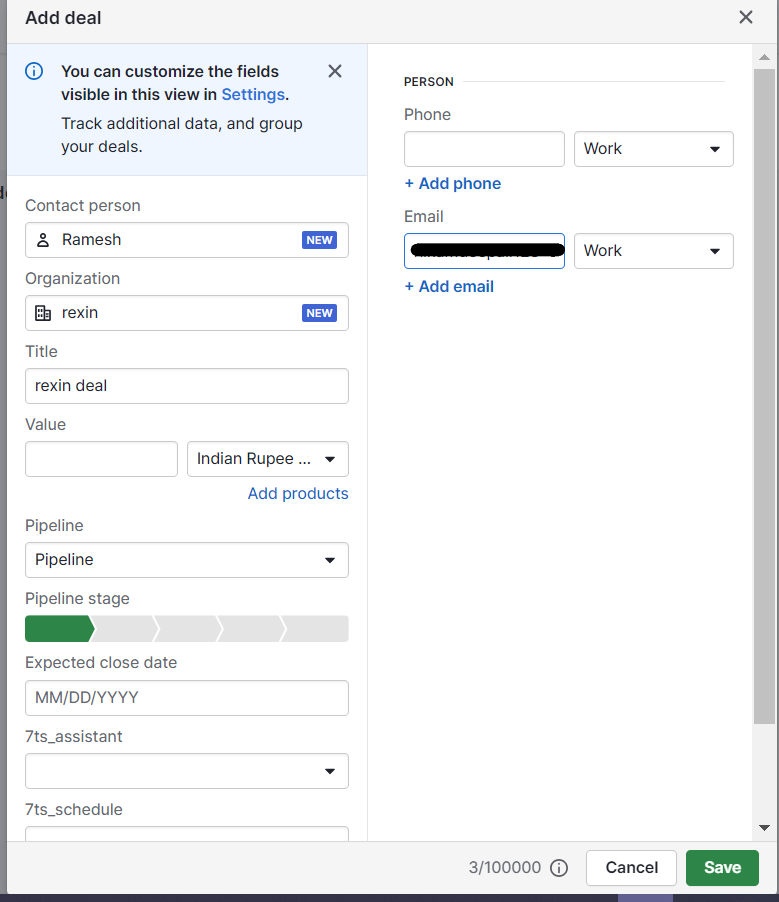Viewport: 779px width, 902px height.
Task: Open the Settings link in banner
Action: click(x=253, y=95)
